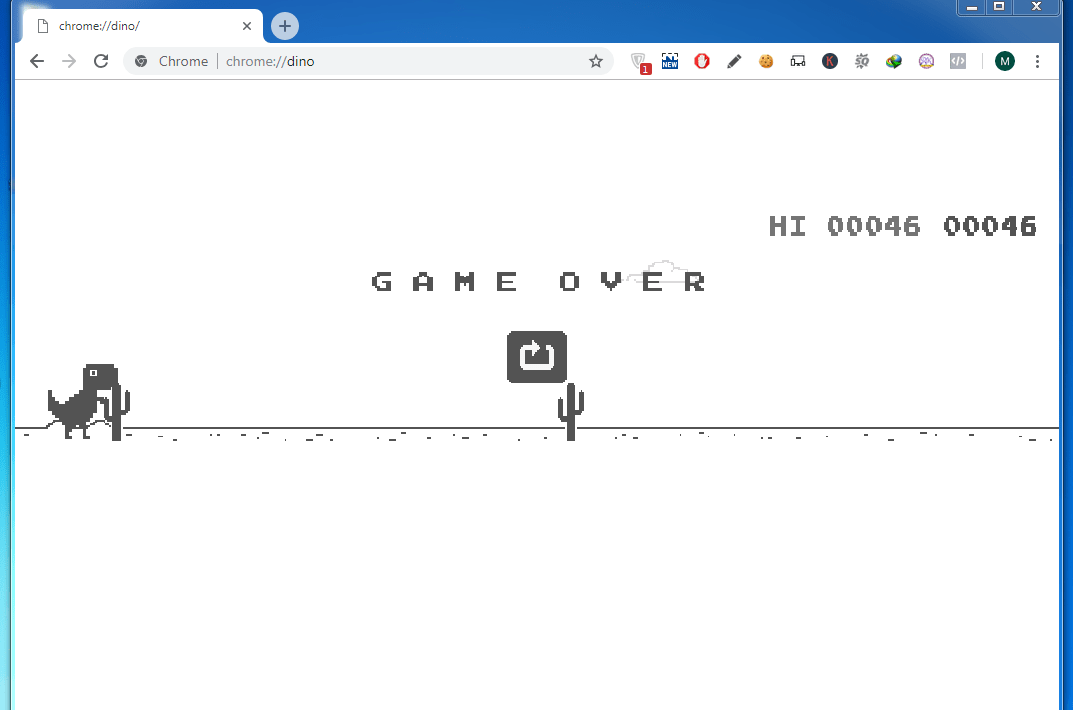Open the dark circle K extension

(x=830, y=61)
